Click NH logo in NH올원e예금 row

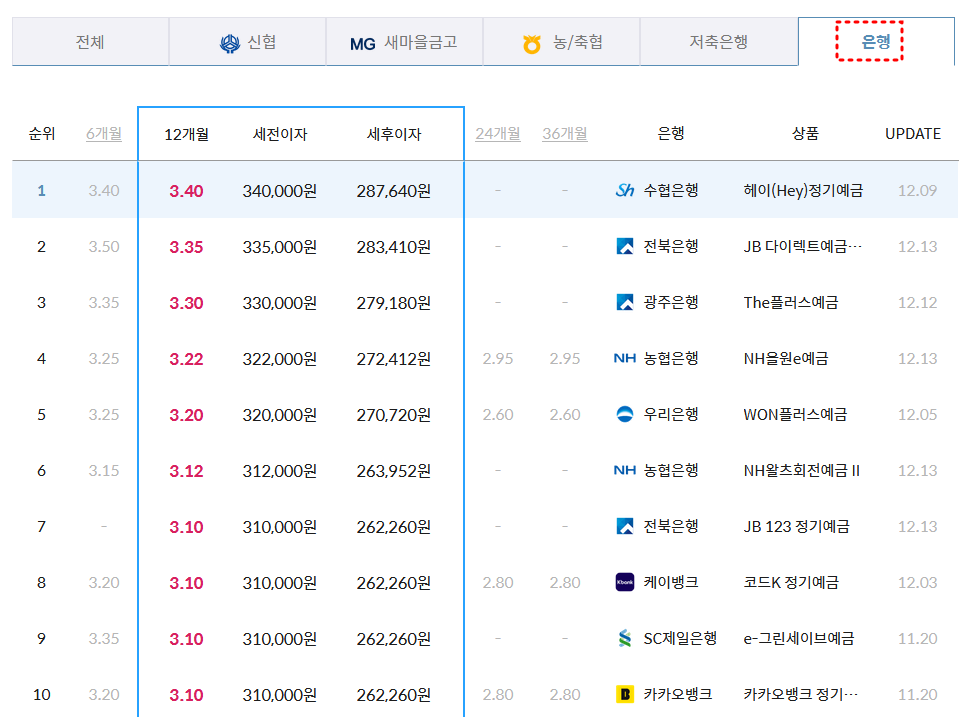pyautogui.click(x=625, y=358)
